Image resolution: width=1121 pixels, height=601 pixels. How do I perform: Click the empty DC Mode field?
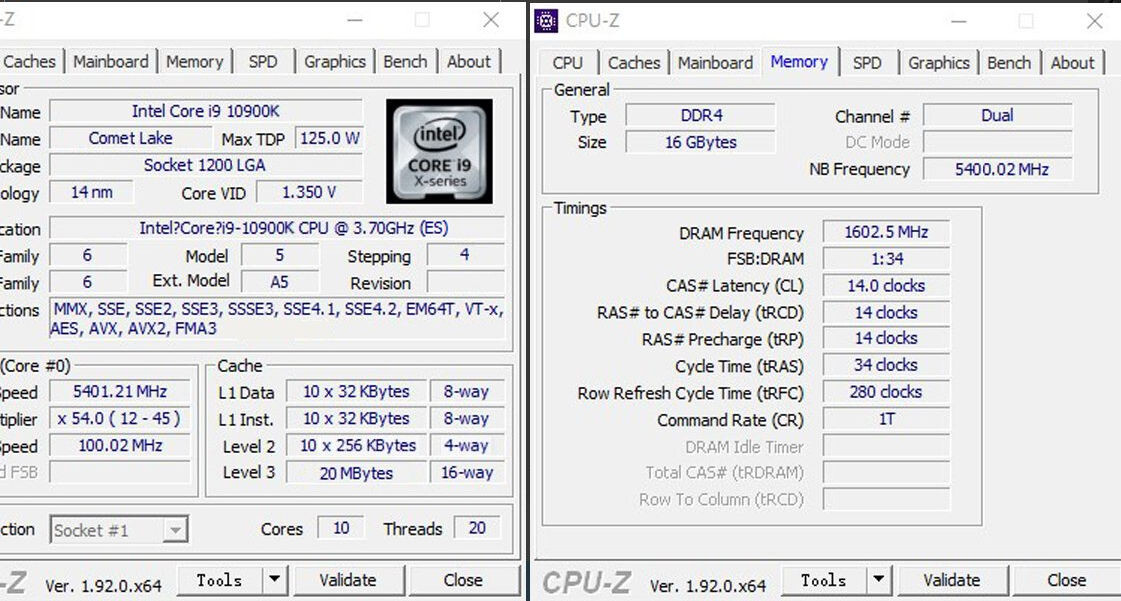click(997, 142)
